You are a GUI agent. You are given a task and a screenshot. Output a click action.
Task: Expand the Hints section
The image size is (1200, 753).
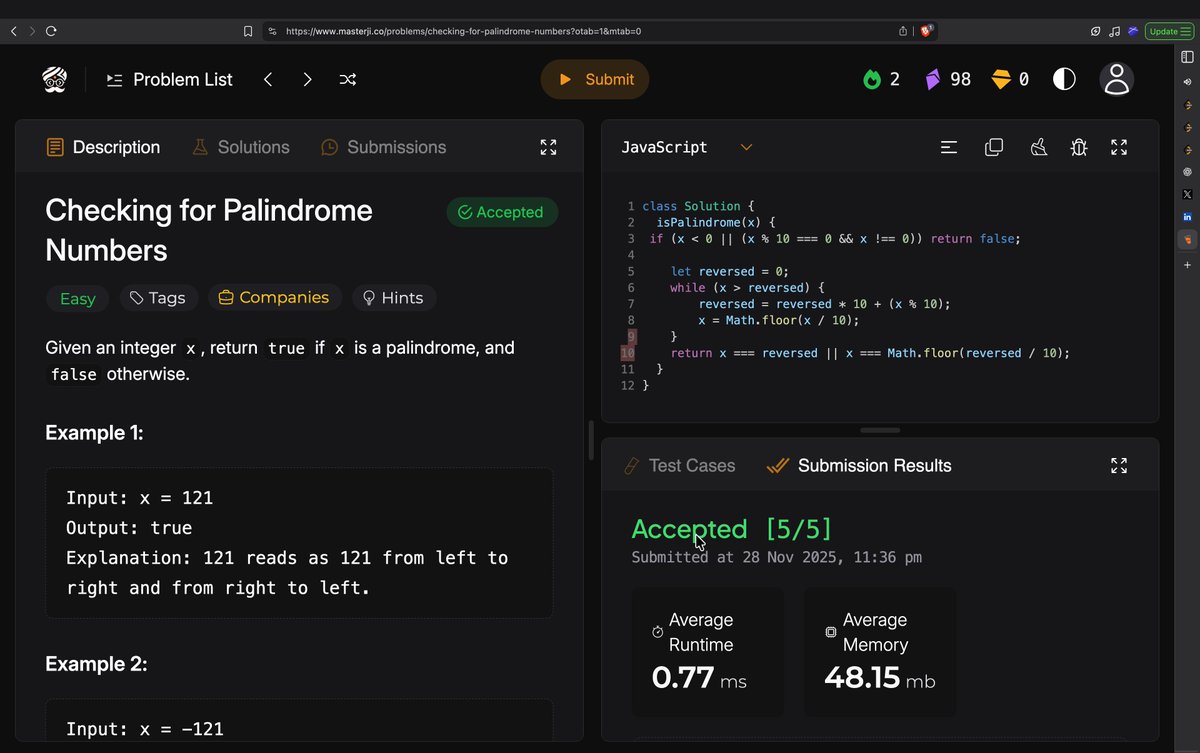[x=394, y=297]
